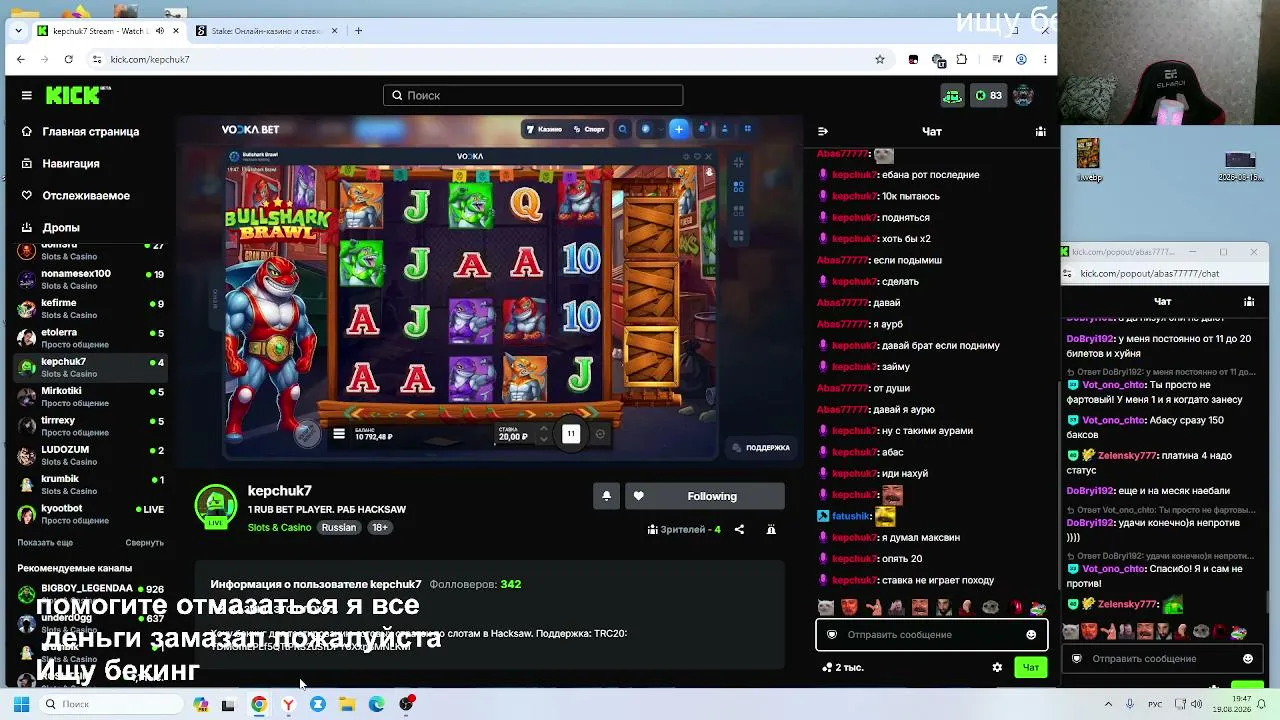This screenshot has width=1280, height=720.
Task: Open Дропы in the sidebar
Action: tap(60, 227)
